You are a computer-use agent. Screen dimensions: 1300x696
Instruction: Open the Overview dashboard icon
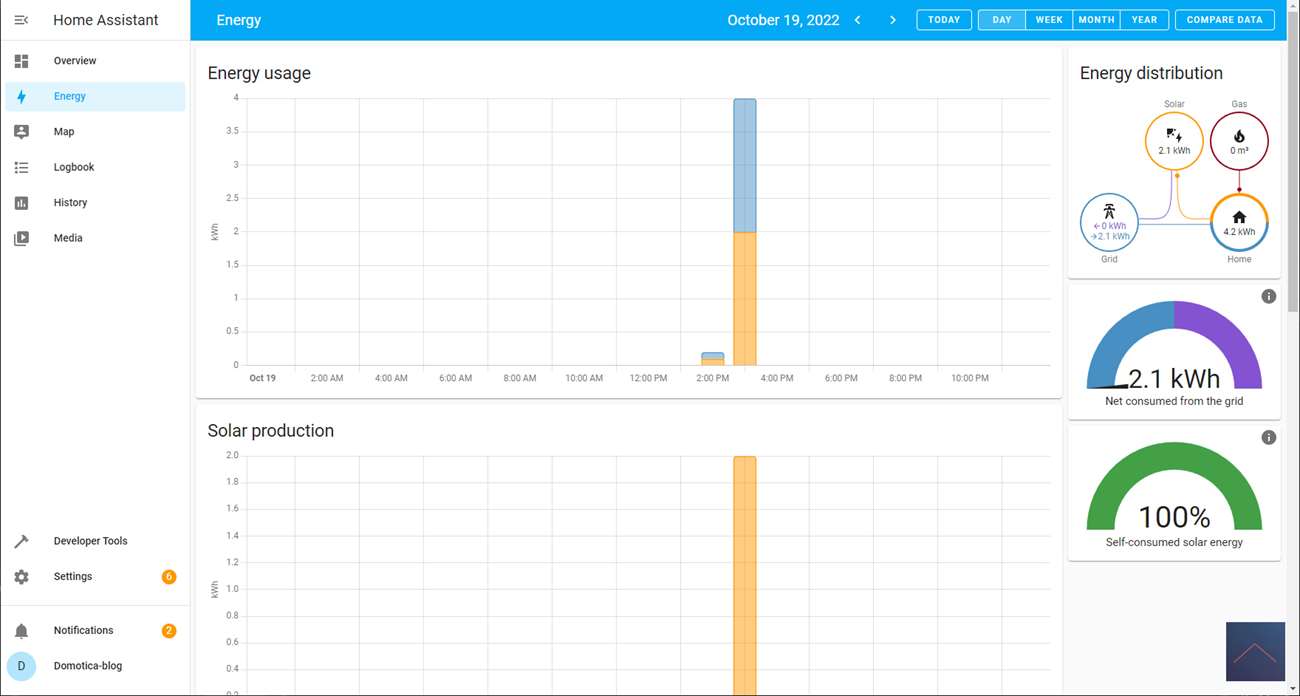click(21, 61)
